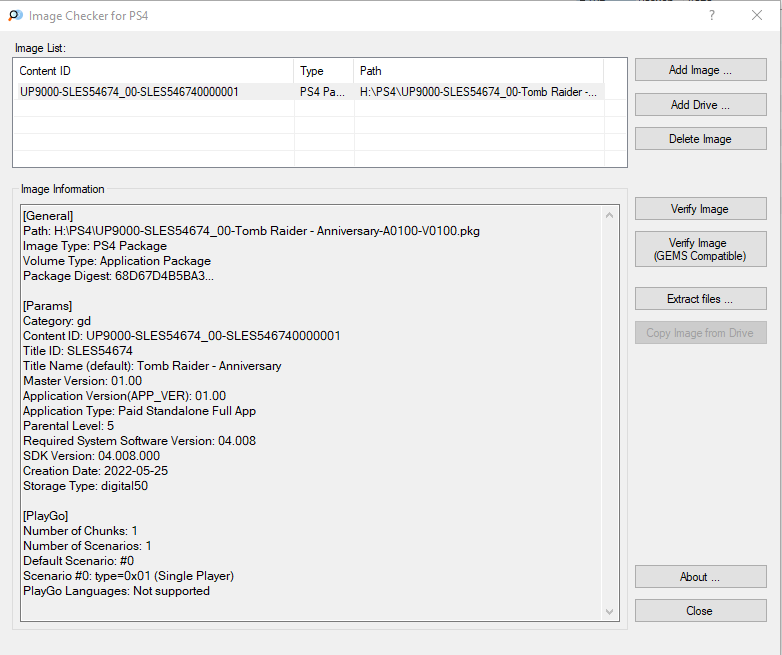This screenshot has height=655, width=782.
Task: Click the PS4 Pa... type cell in the row
Action: [x=323, y=92]
